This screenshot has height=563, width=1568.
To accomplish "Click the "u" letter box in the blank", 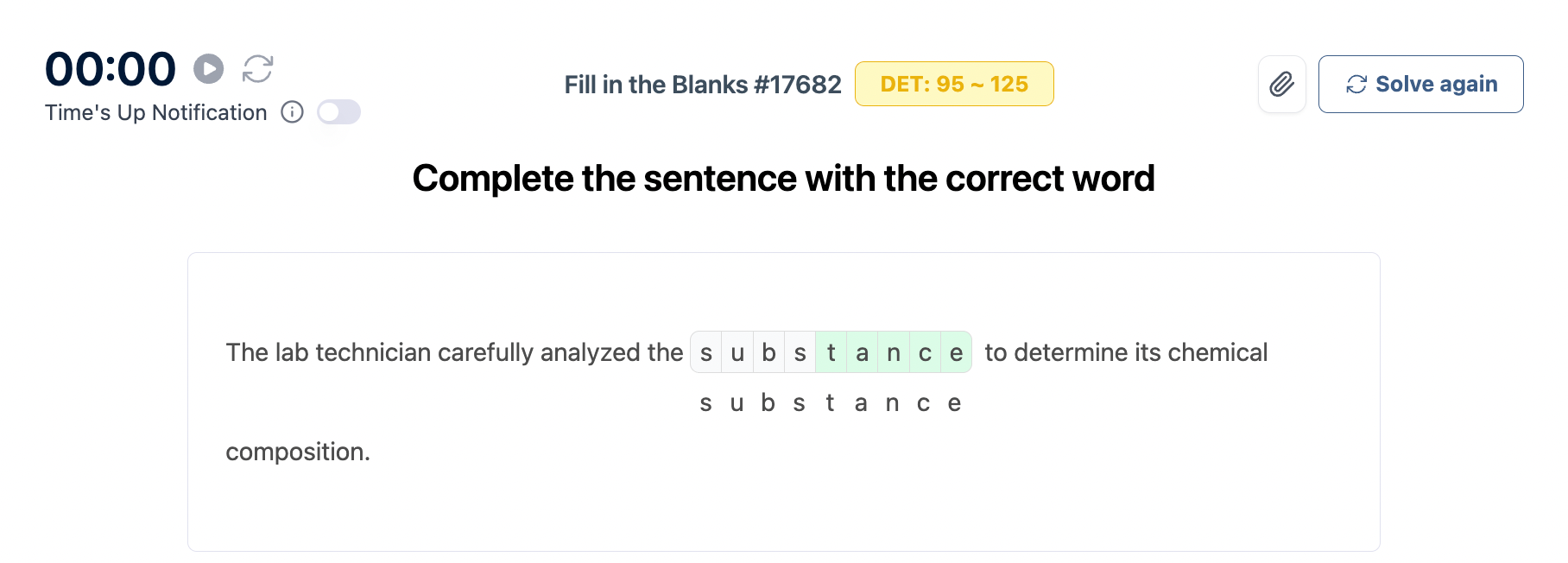I will [x=737, y=352].
